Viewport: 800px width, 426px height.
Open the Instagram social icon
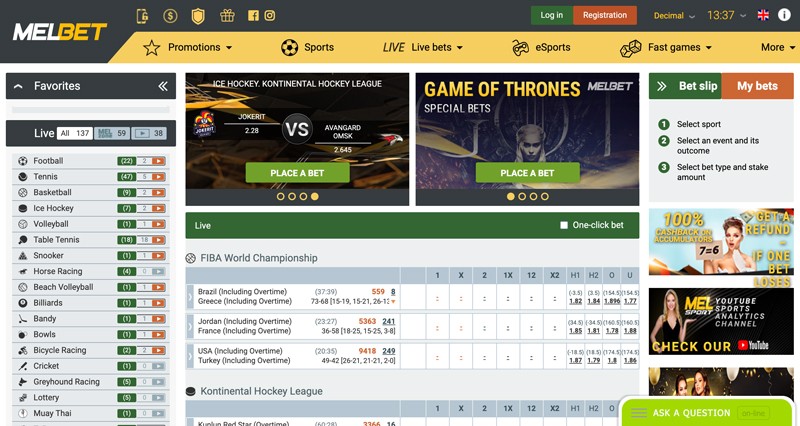coord(270,15)
